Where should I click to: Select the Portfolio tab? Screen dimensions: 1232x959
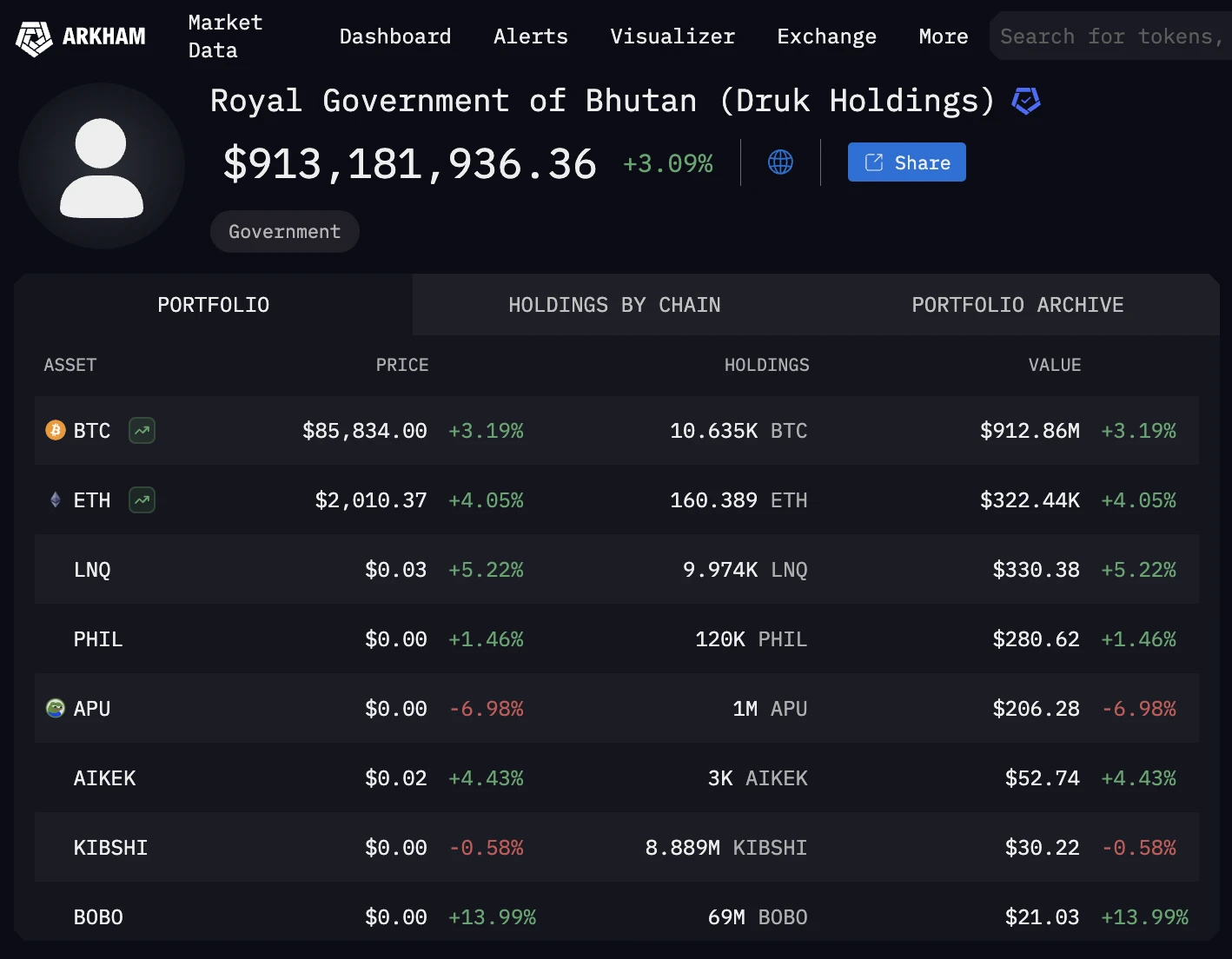tap(214, 305)
